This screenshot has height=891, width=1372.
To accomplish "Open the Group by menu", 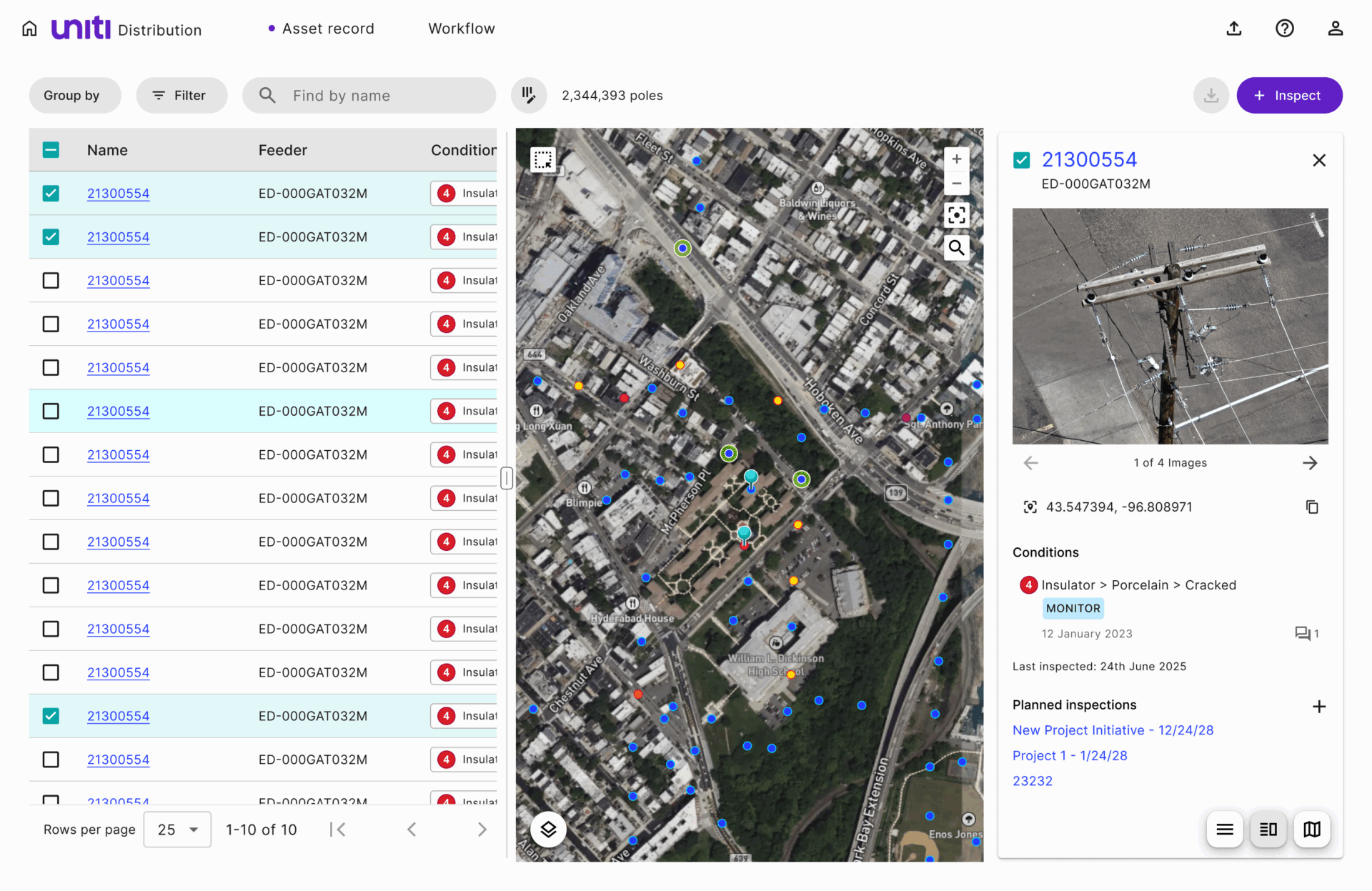I will [74, 96].
